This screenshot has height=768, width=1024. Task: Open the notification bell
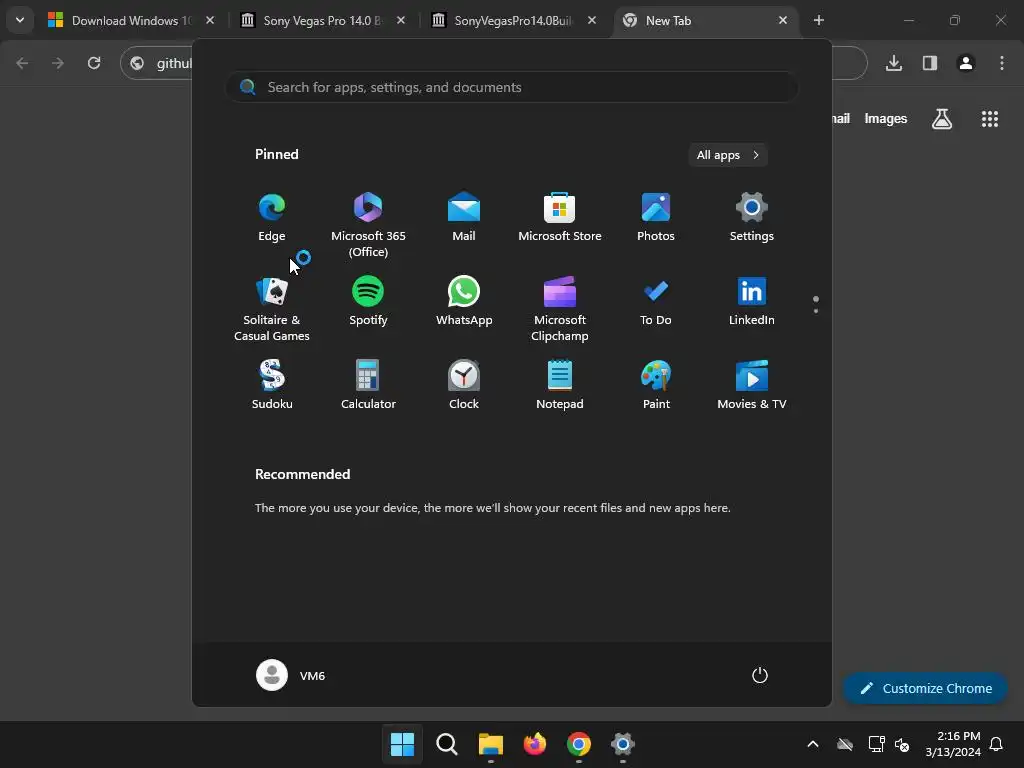pyautogui.click(x=996, y=744)
